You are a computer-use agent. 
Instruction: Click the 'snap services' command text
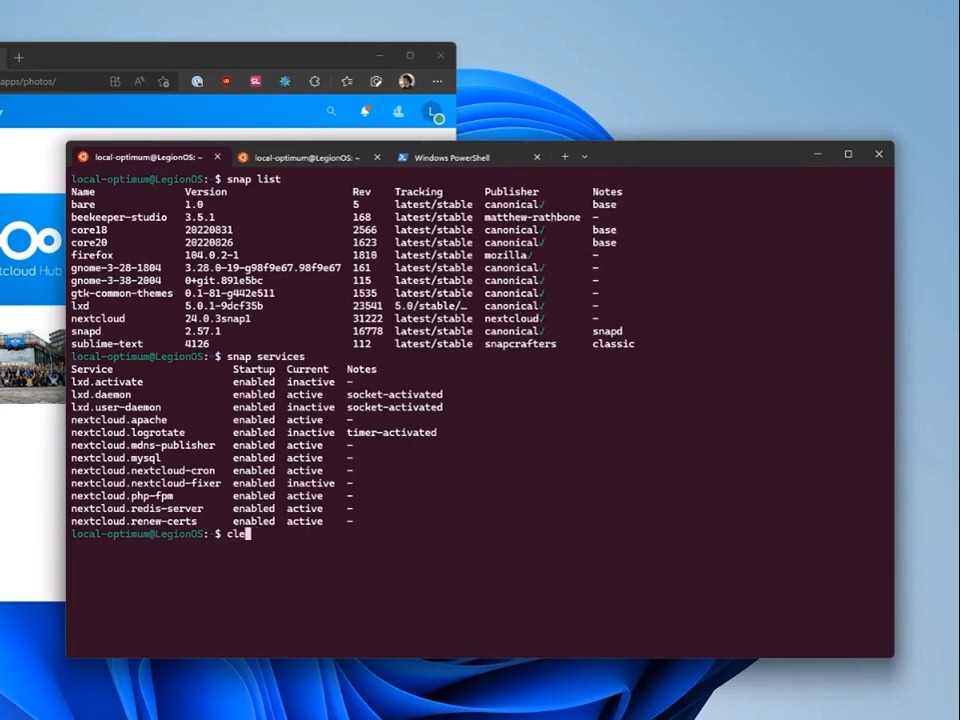tap(266, 357)
